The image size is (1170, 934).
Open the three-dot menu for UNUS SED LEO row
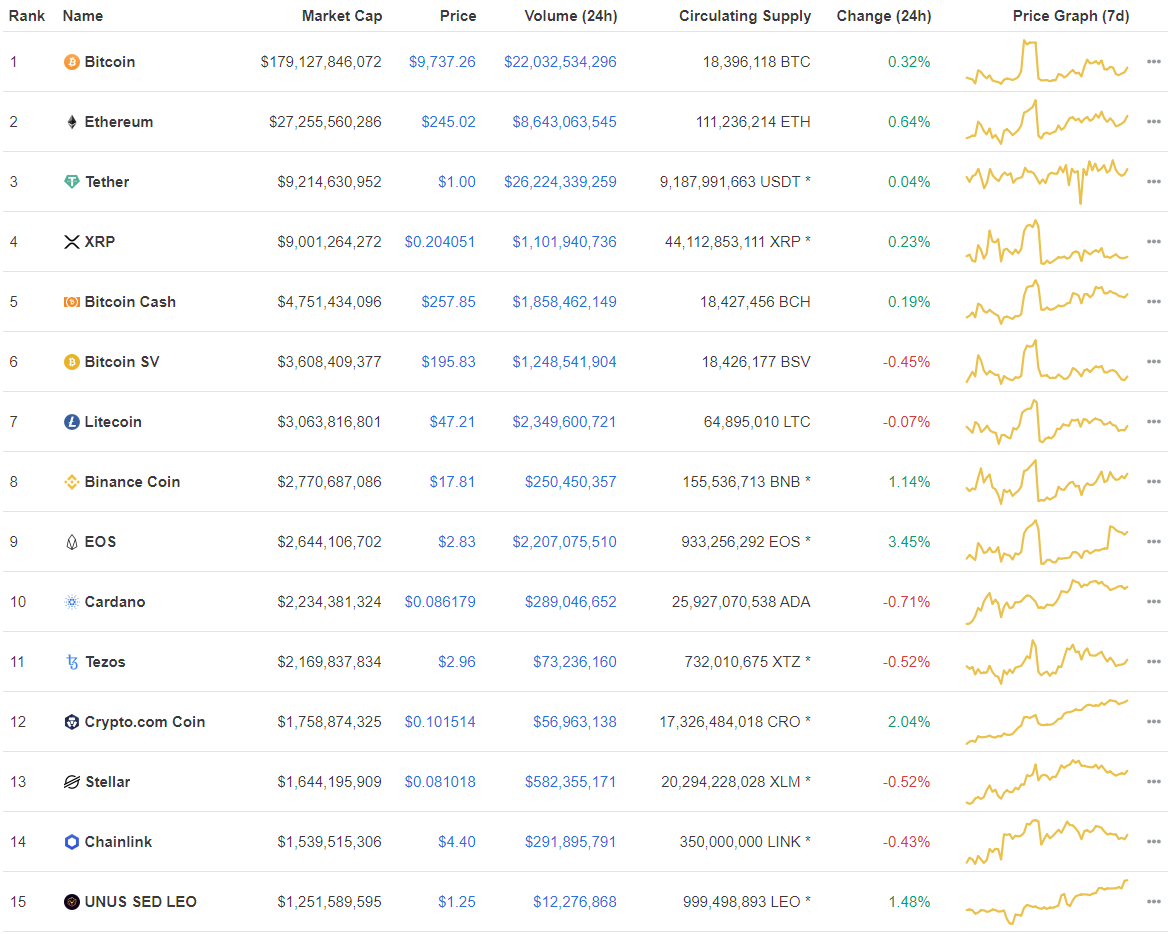(x=1154, y=902)
